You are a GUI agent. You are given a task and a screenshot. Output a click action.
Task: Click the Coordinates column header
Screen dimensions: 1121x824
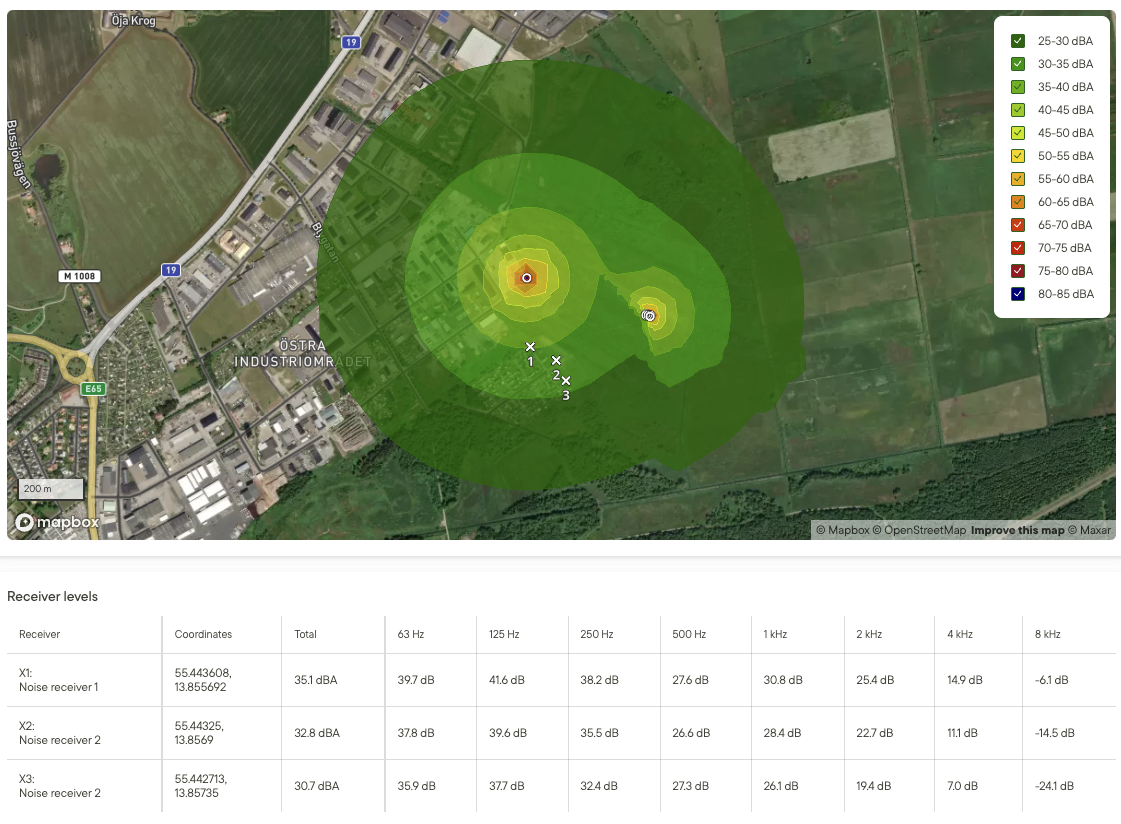tap(203, 634)
